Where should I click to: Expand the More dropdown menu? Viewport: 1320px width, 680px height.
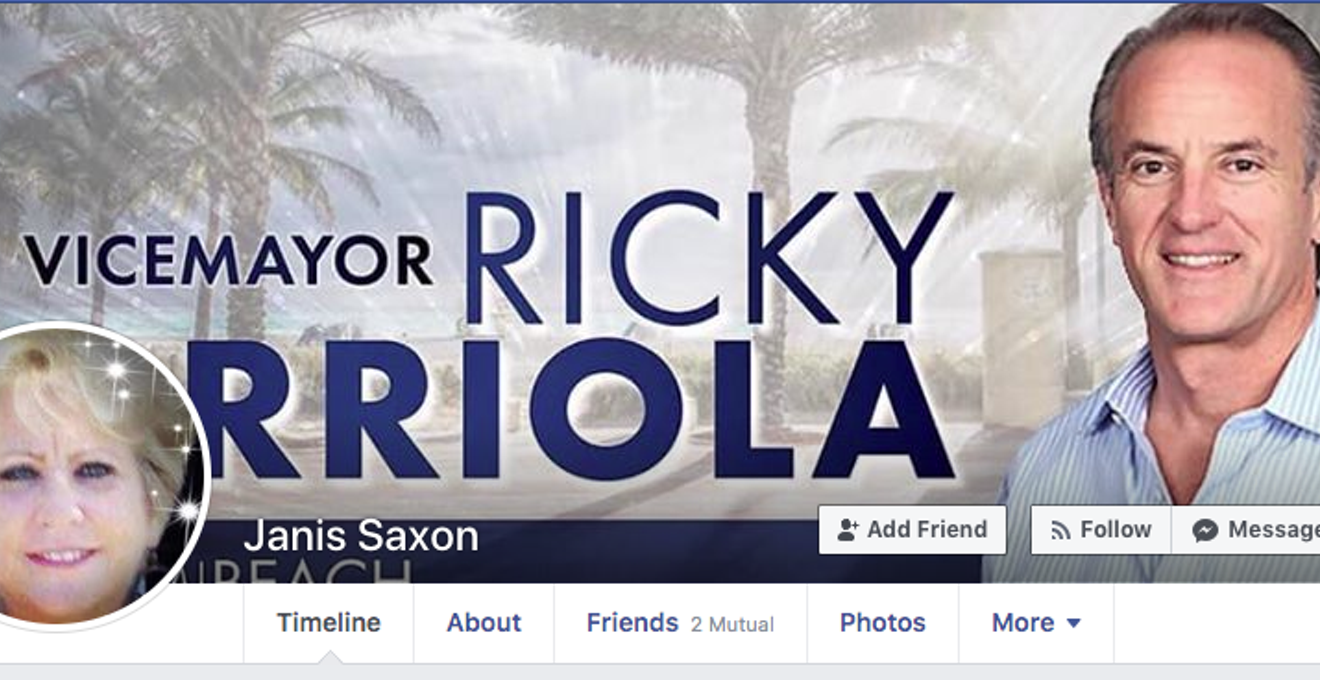click(x=1036, y=623)
